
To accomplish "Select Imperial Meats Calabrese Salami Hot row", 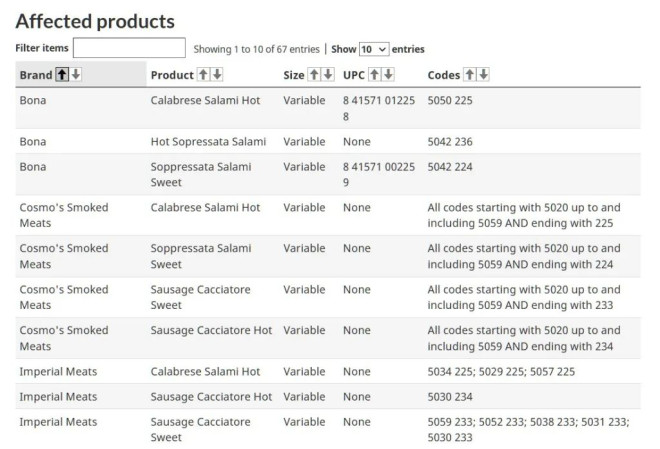I will [x=205, y=372].
